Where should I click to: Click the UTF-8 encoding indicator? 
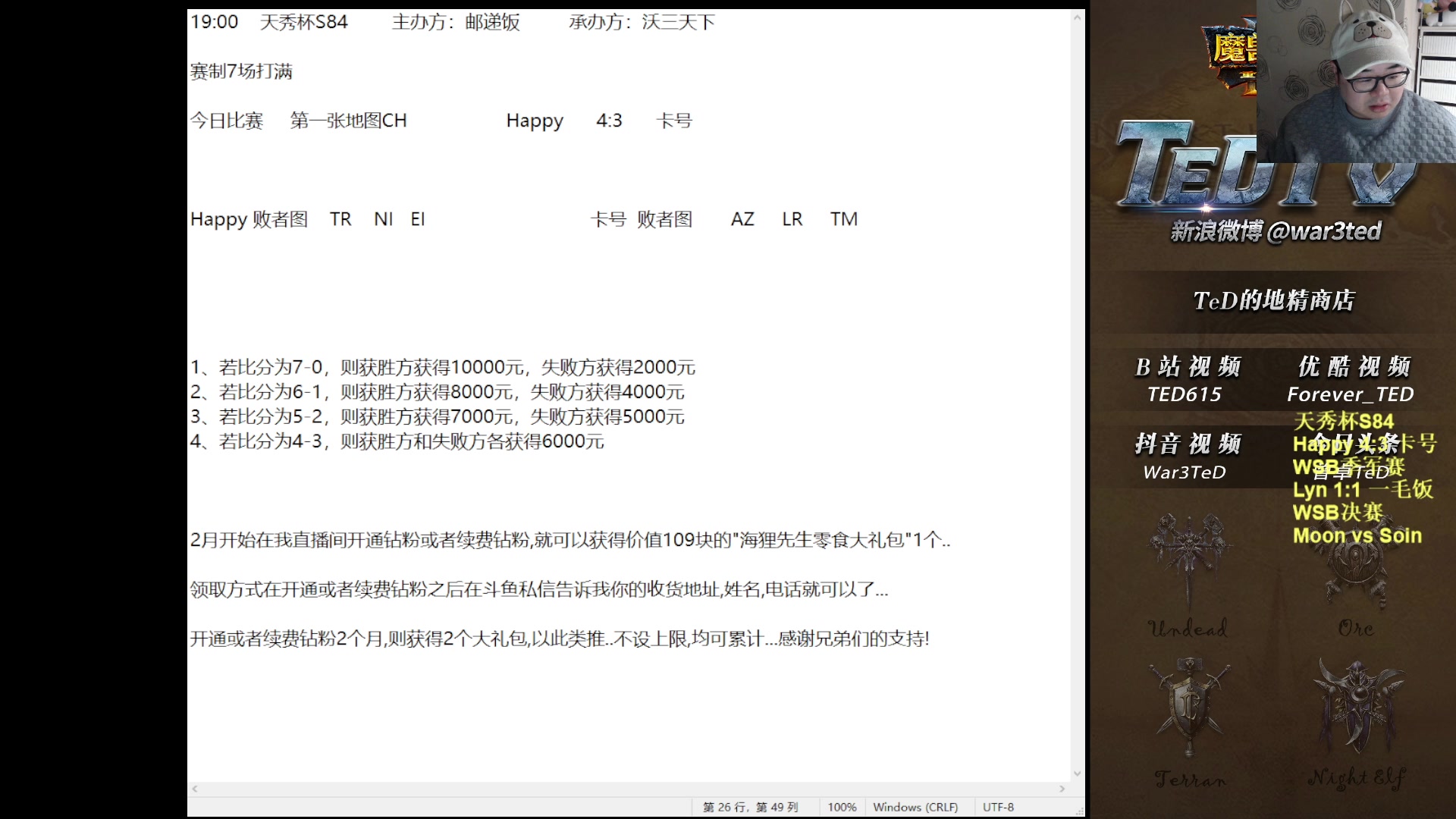[x=998, y=807]
